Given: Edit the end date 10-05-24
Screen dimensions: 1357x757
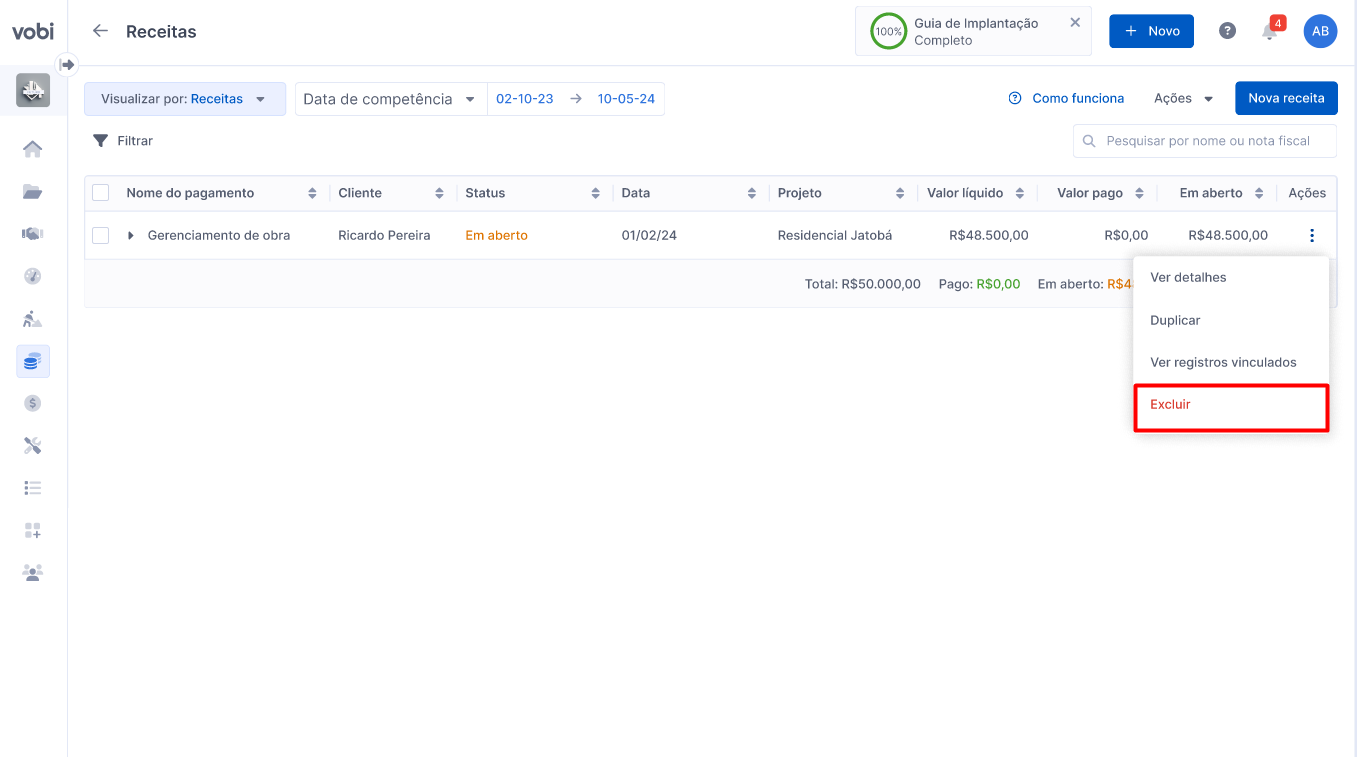Looking at the screenshot, I should click(x=626, y=99).
